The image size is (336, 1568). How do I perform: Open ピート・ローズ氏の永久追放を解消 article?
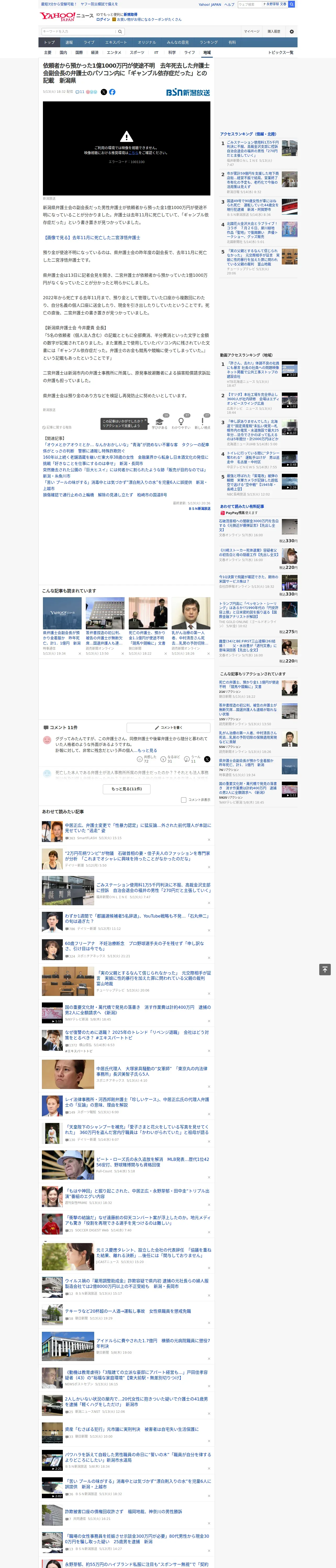(x=153, y=1162)
